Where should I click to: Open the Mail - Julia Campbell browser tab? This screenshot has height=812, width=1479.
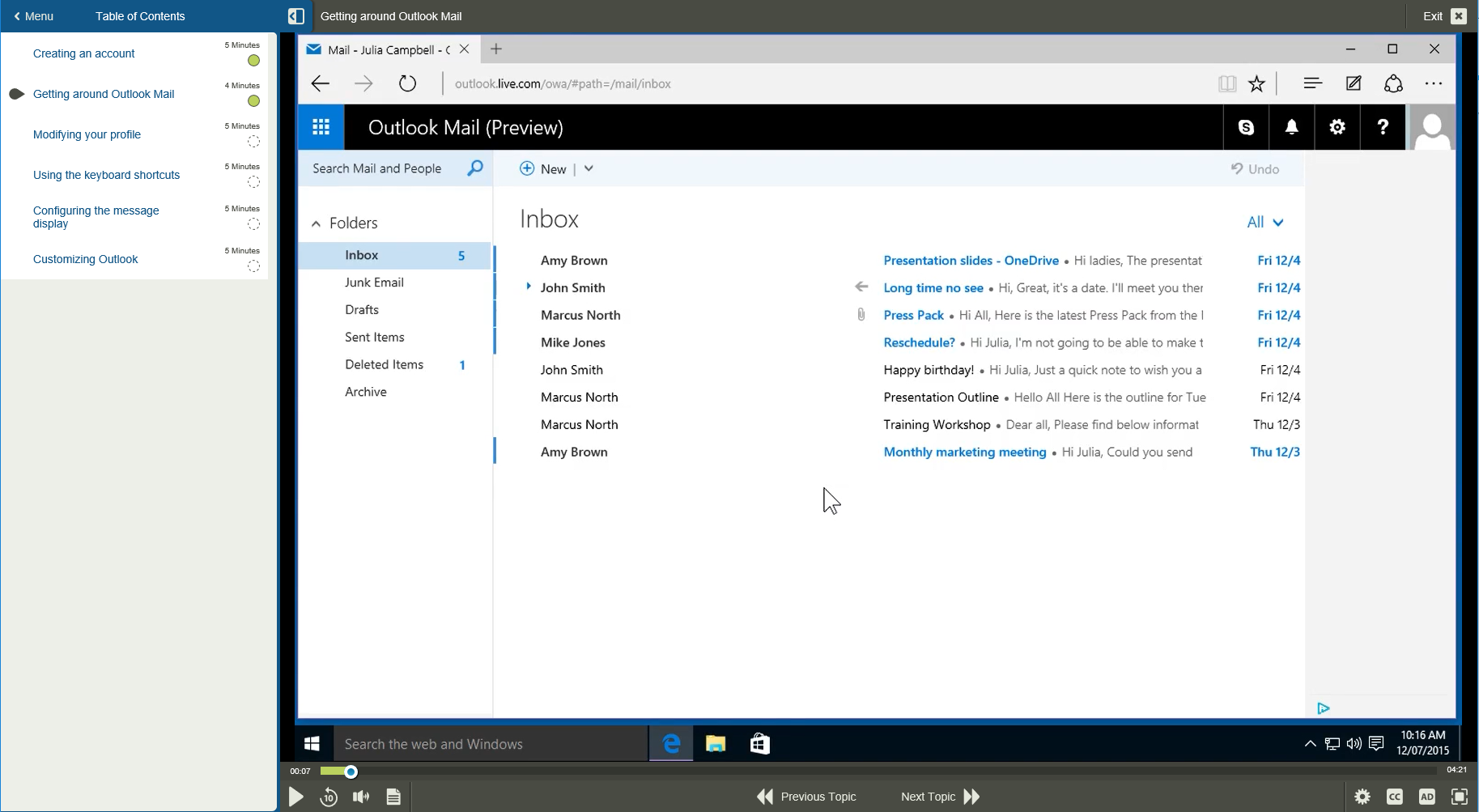tap(380, 49)
